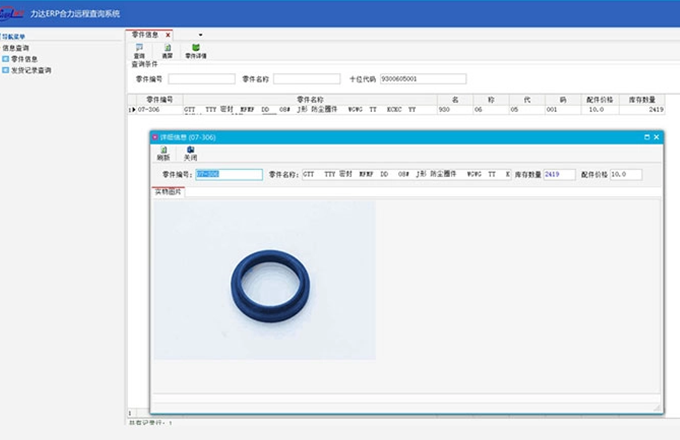Click the 库存数量 field showing 2419
This screenshot has height=440, width=680.
pos(559,174)
